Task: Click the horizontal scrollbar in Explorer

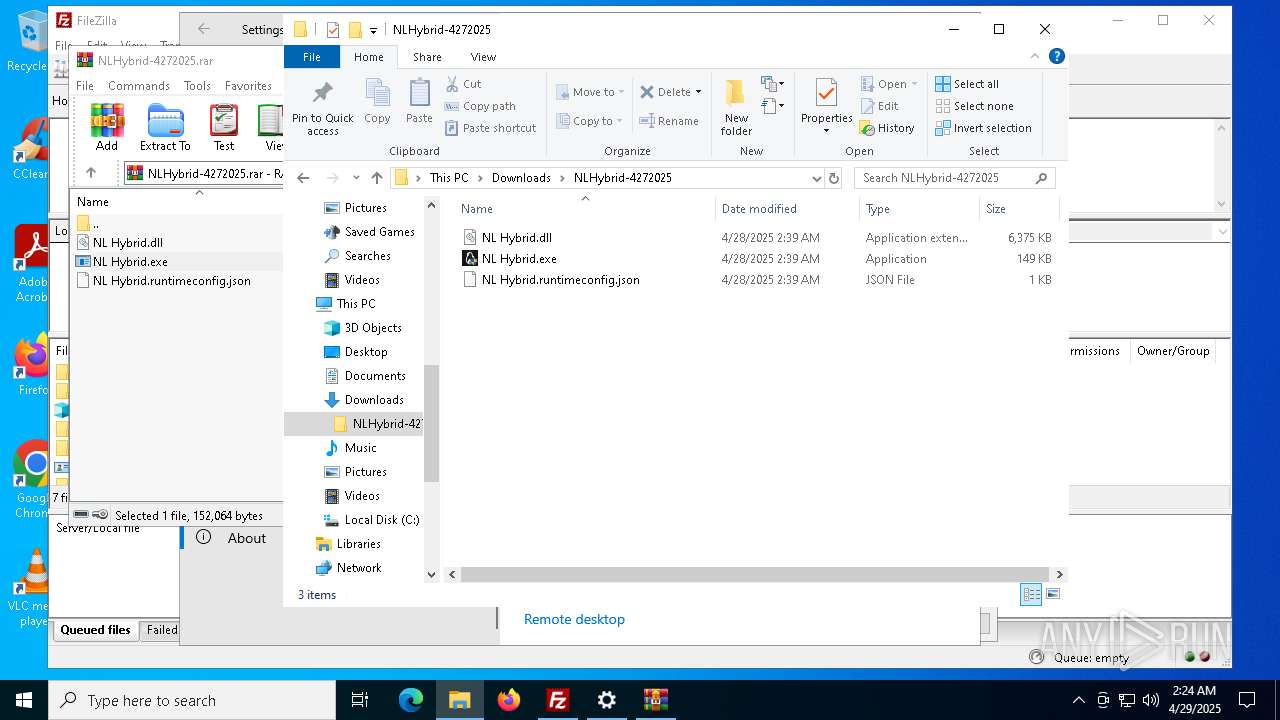Action: click(x=757, y=575)
